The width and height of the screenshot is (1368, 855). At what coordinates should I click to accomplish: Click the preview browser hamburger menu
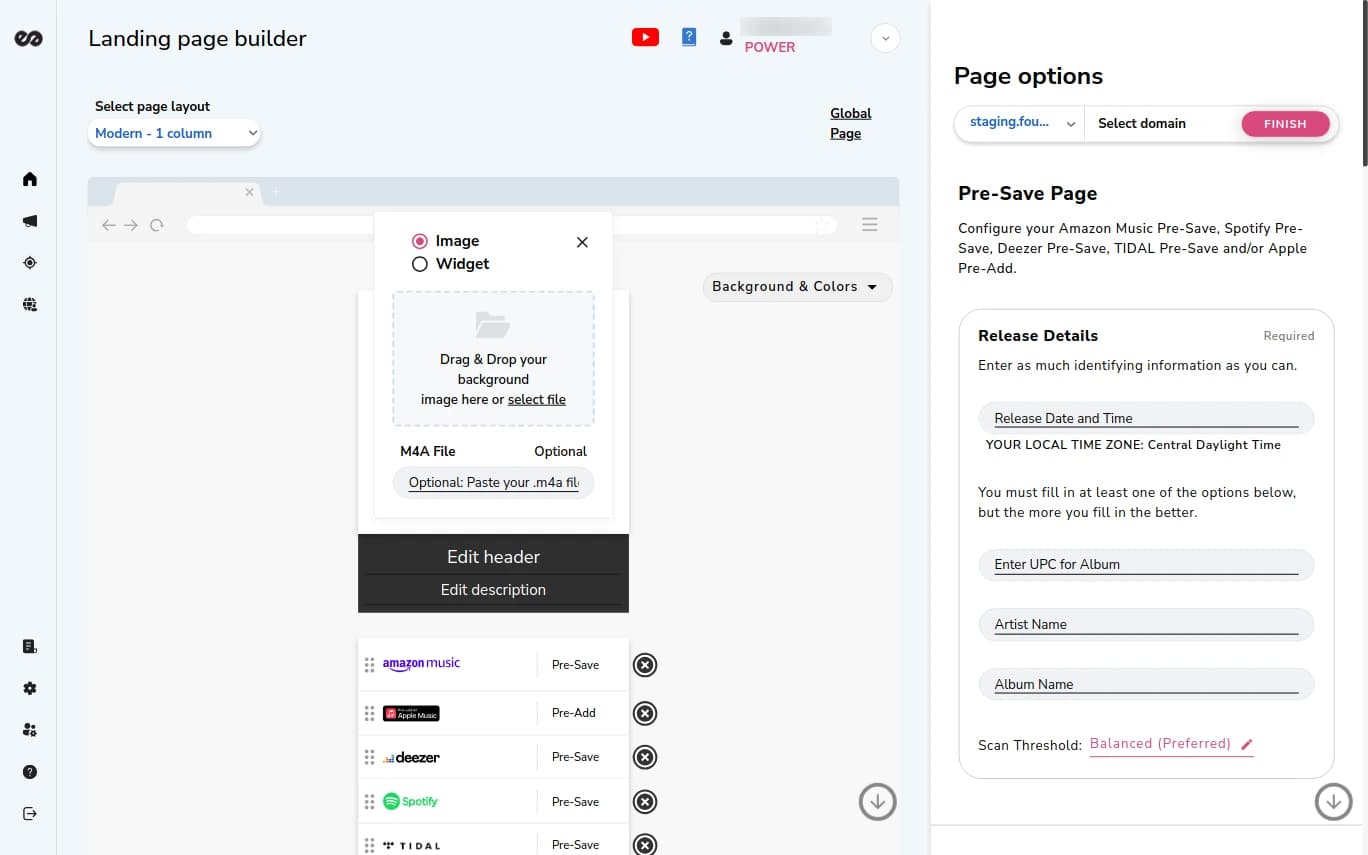(x=870, y=225)
